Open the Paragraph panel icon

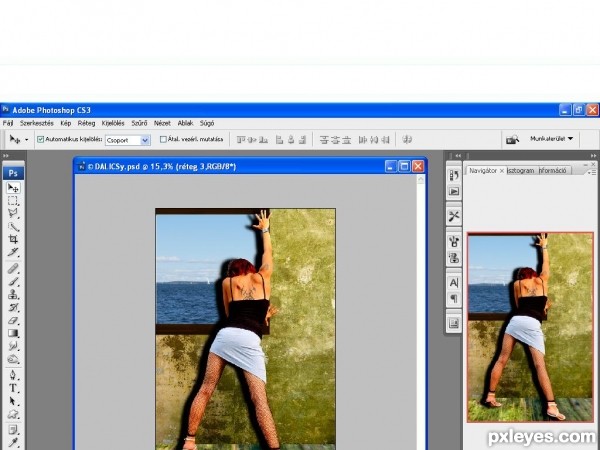454,298
